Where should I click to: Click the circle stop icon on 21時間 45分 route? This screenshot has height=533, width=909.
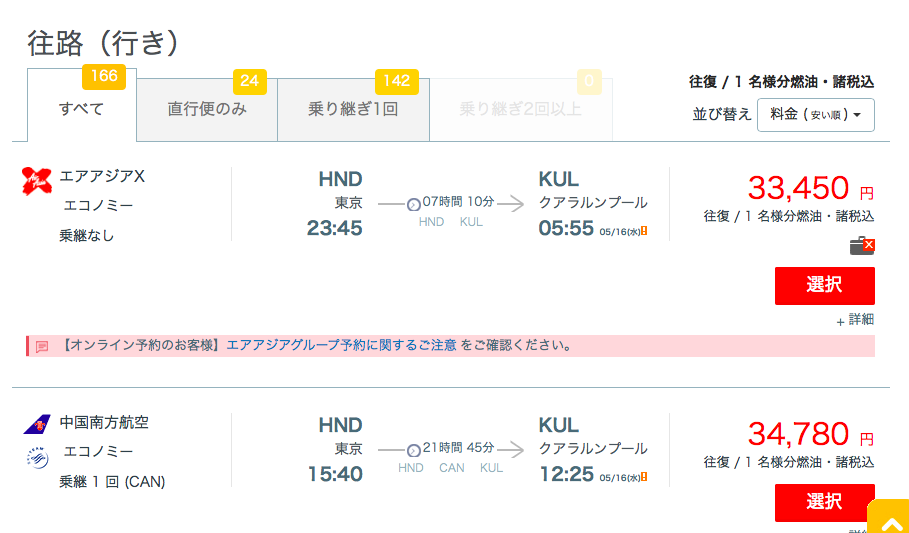[x=413, y=451]
